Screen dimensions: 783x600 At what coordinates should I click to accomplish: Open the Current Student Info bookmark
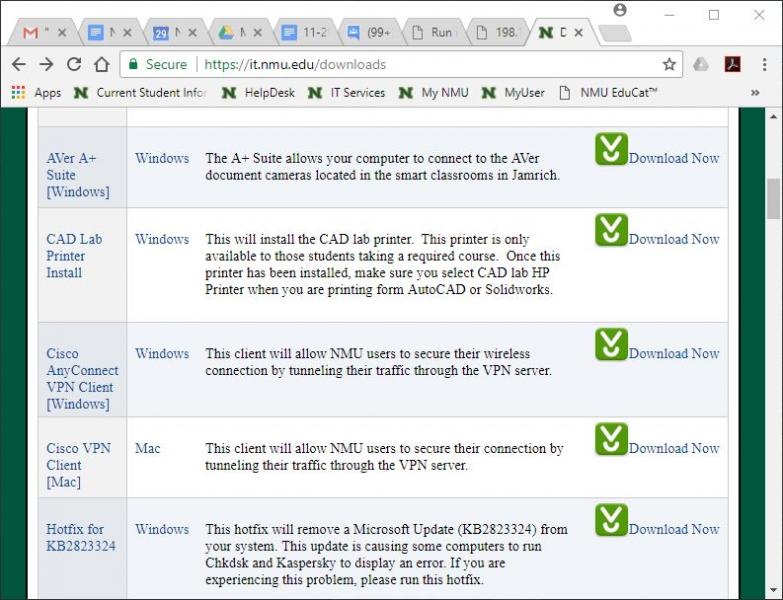(x=140, y=92)
